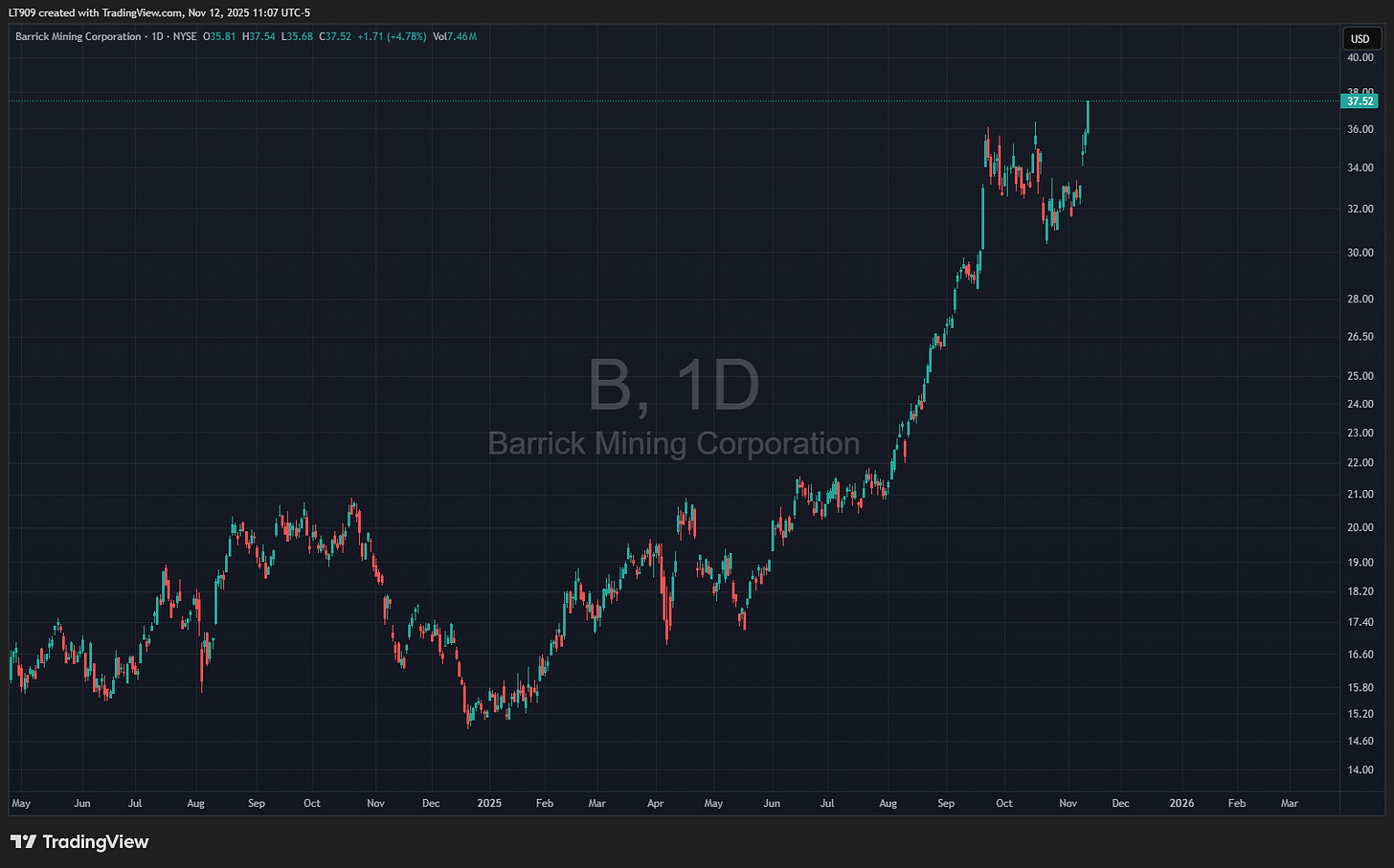Click the 36.00 price axis label
This screenshot has height=868, width=1394.
(x=1360, y=129)
